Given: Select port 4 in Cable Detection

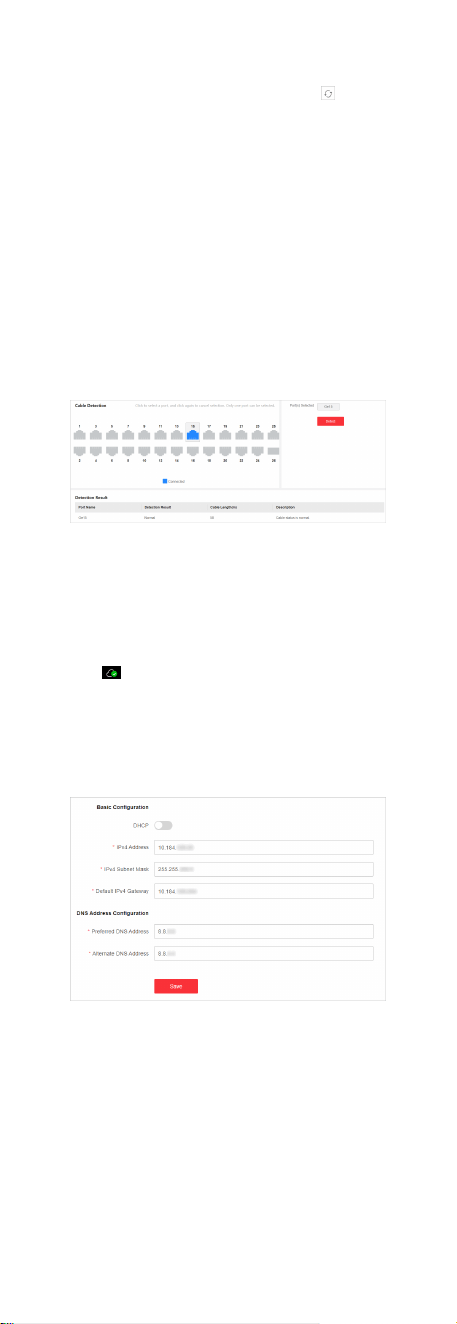Looking at the screenshot, I should (96, 451).
